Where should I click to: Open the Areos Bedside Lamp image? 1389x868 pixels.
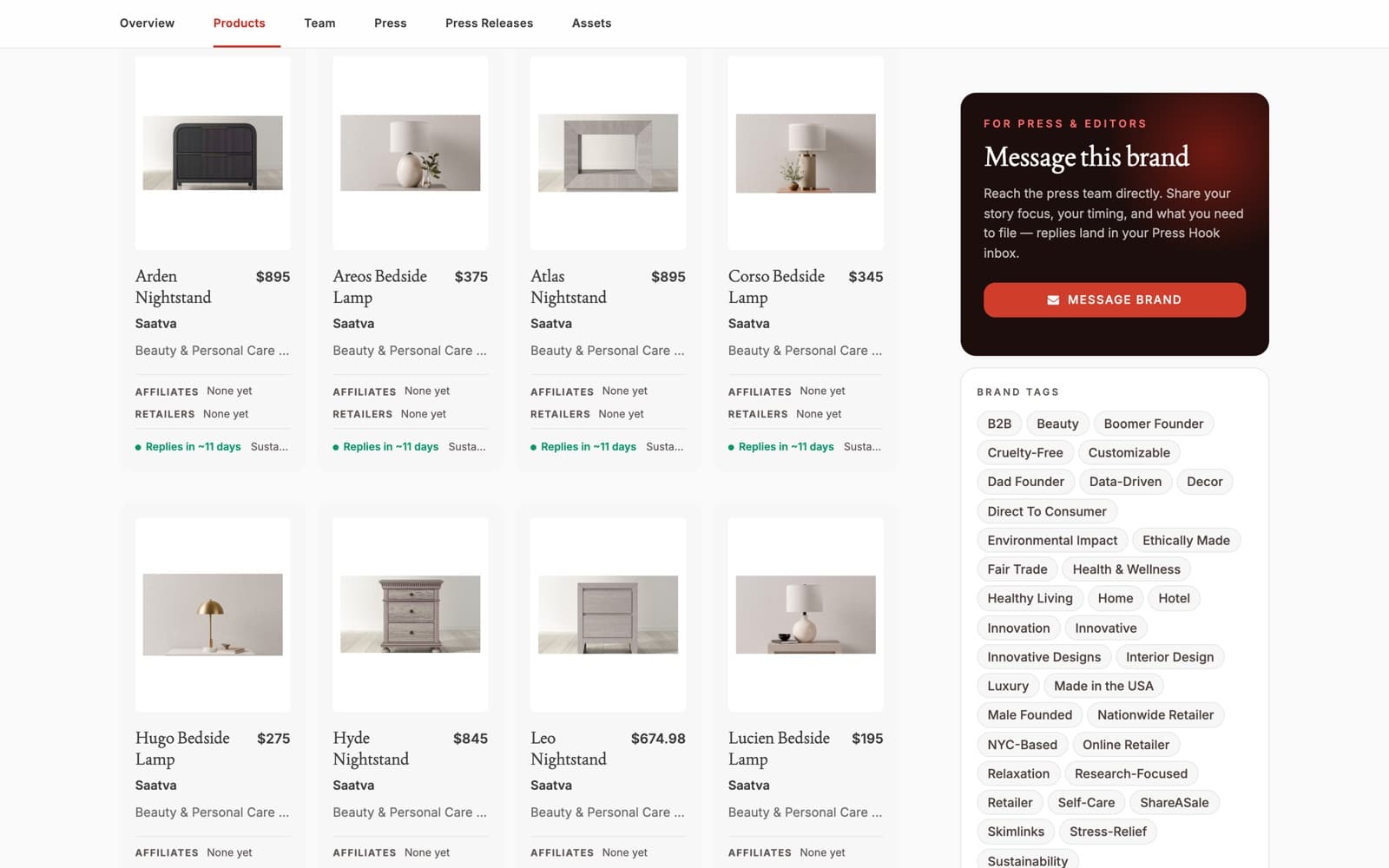pos(411,153)
